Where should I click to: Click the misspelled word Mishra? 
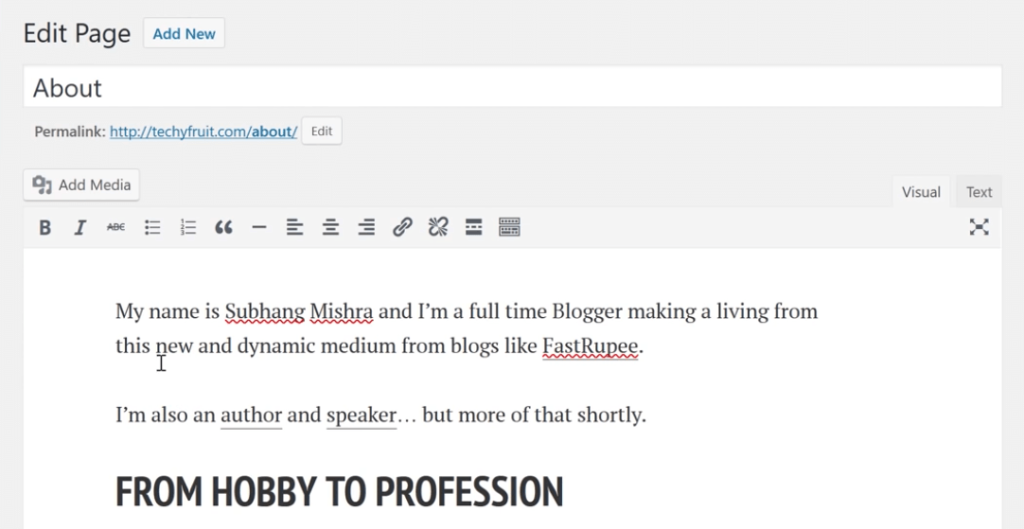[342, 312]
